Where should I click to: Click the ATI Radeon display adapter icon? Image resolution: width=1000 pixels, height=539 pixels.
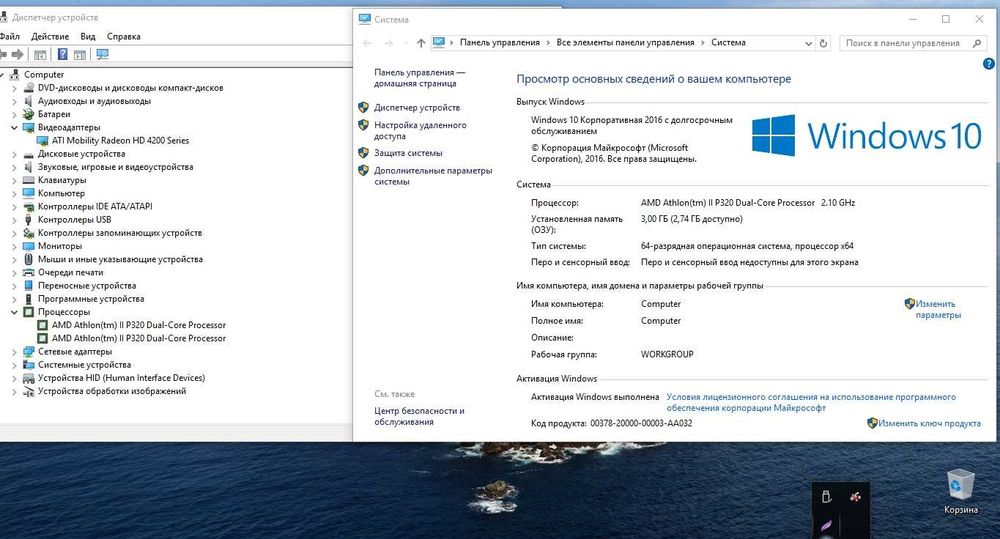pyautogui.click(x=43, y=140)
